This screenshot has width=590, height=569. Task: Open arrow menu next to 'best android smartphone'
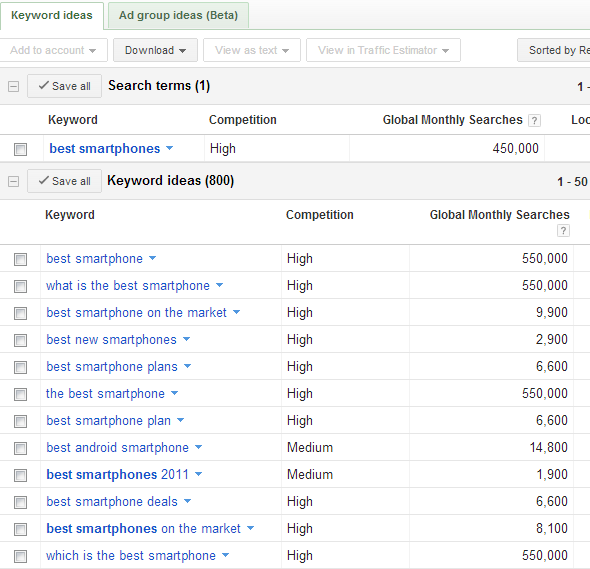click(198, 447)
